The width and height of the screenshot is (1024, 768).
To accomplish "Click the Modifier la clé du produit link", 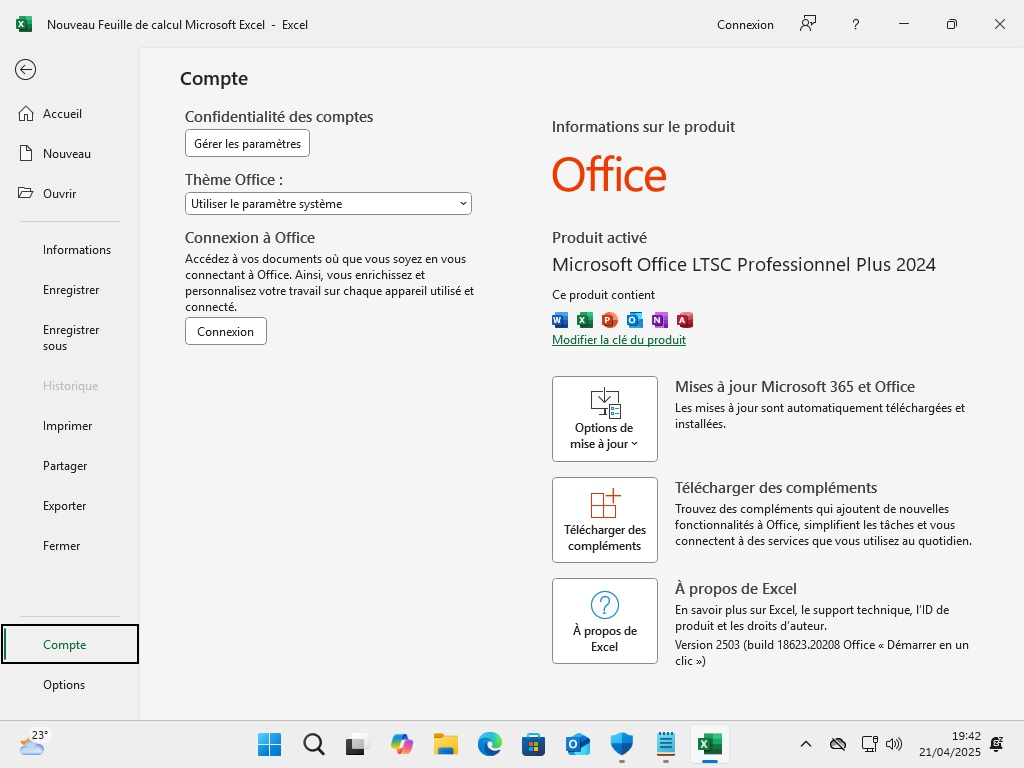I will [619, 340].
